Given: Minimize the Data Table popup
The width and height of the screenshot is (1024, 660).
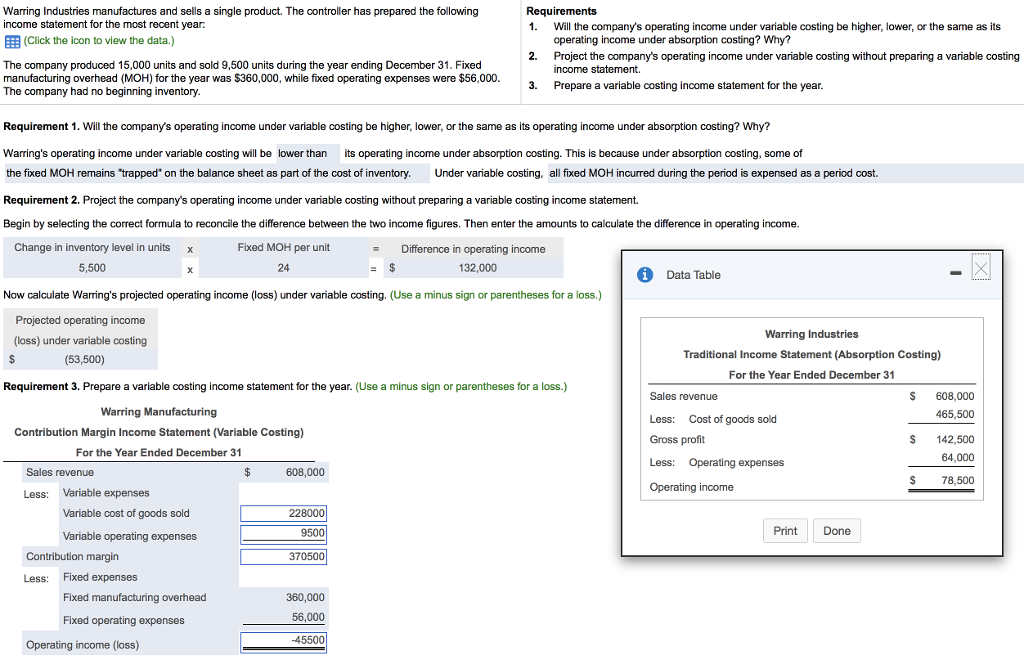Looking at the screenshot, I should [x=955, y=273].
